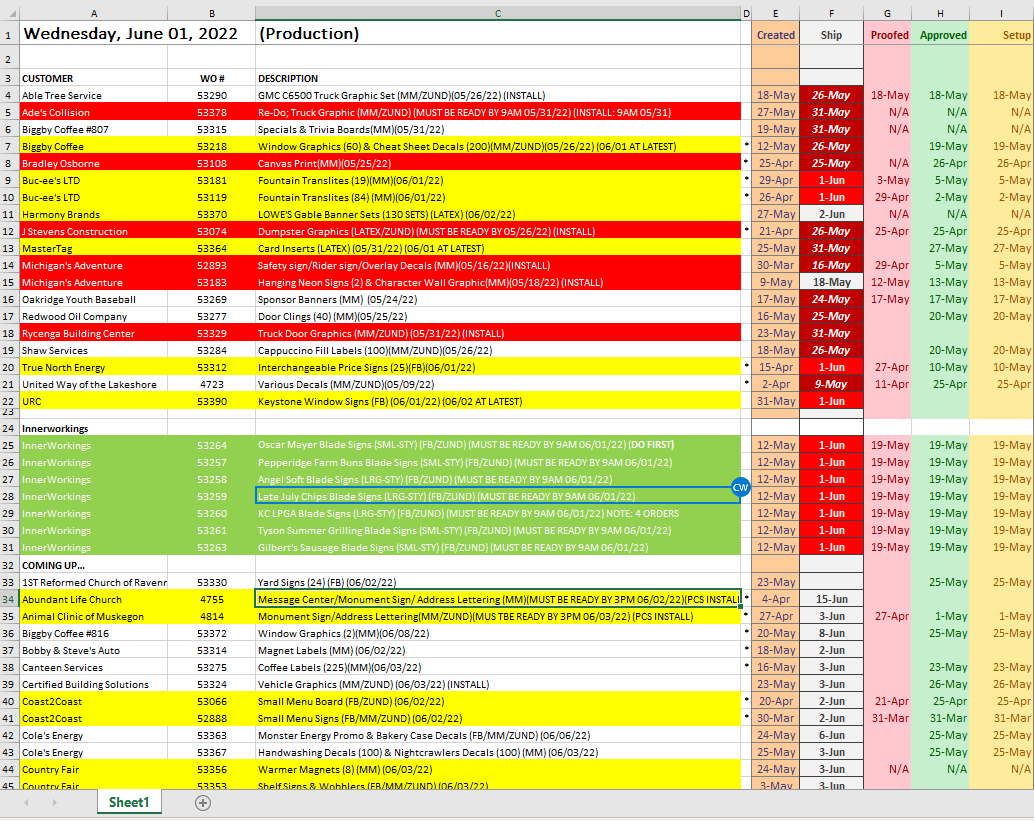Click the COMING UP... section heading
This screenshot has height=821, width=1034.
[94, 565]
